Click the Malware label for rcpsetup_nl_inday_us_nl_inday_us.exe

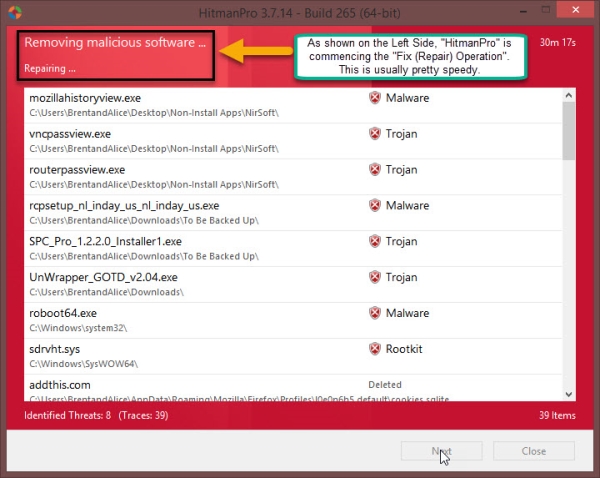point(407,206)
